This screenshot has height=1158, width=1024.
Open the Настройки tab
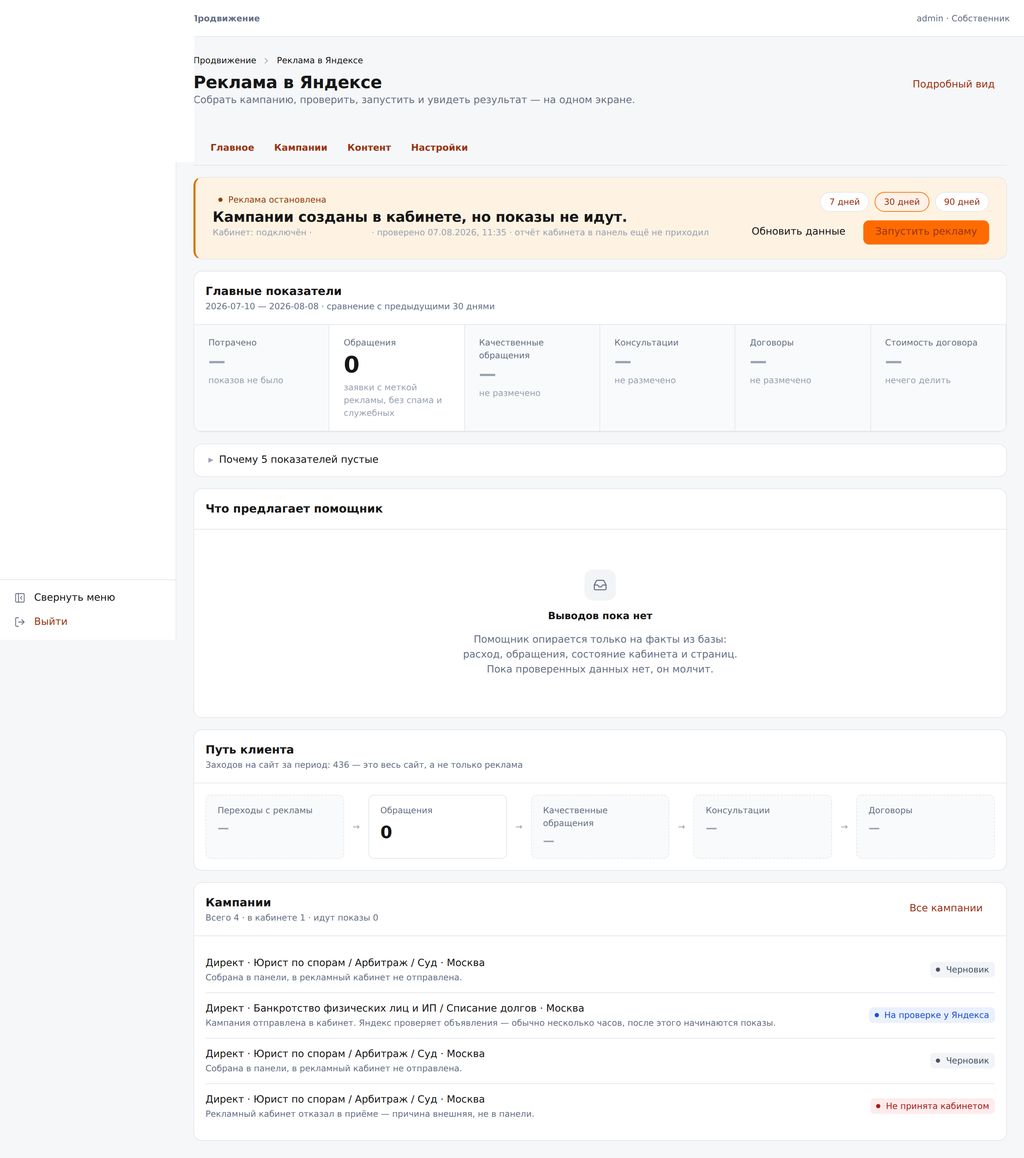[x=439, y=148]
